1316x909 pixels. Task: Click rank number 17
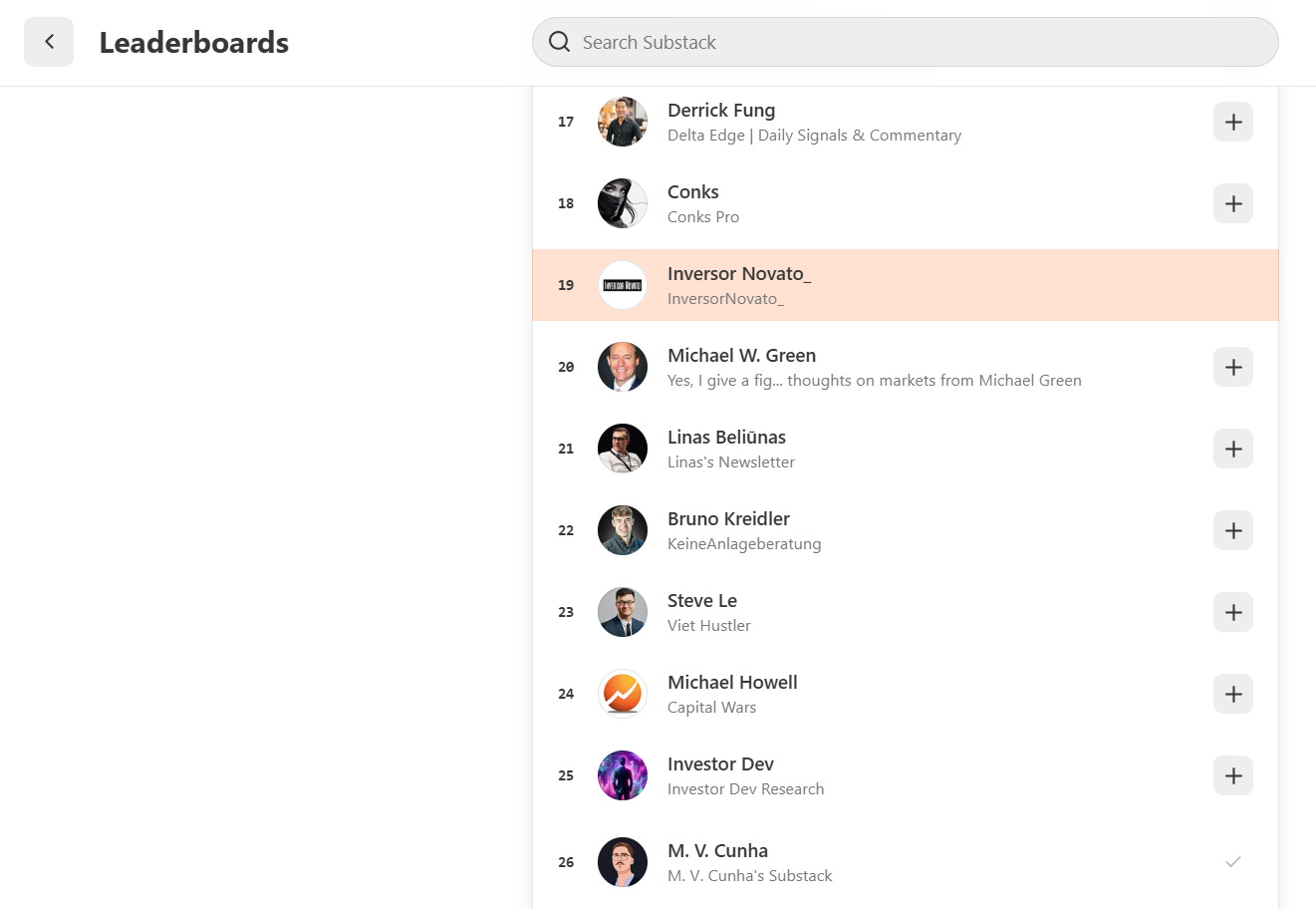coord(566,122)
